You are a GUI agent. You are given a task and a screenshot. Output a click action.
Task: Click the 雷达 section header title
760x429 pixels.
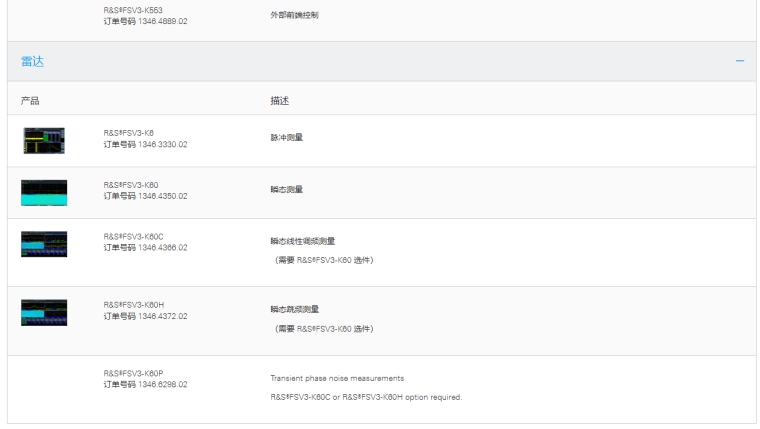32,62
